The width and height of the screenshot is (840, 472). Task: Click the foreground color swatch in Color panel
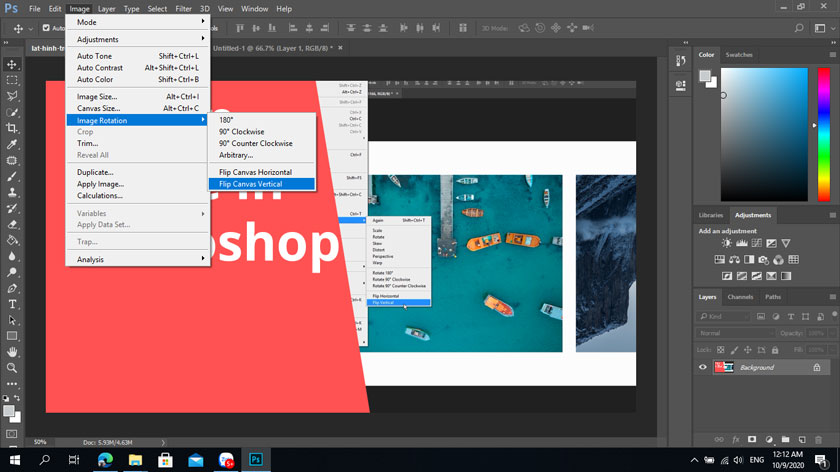pyautogui.click(x=705, y=76)
